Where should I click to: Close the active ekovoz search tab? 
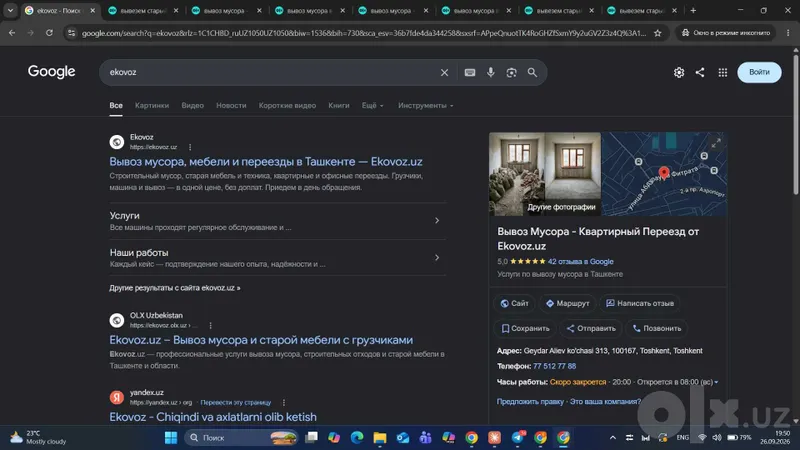(92, 10)
